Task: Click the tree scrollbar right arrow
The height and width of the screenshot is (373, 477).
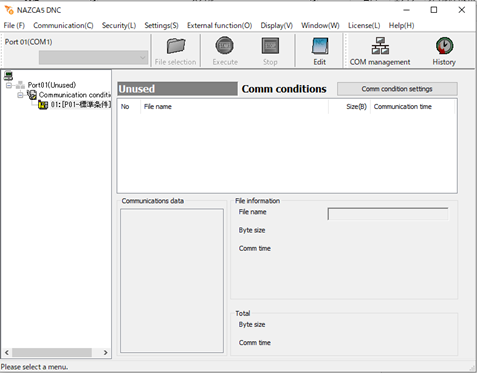Action: (x=105, y=352)
